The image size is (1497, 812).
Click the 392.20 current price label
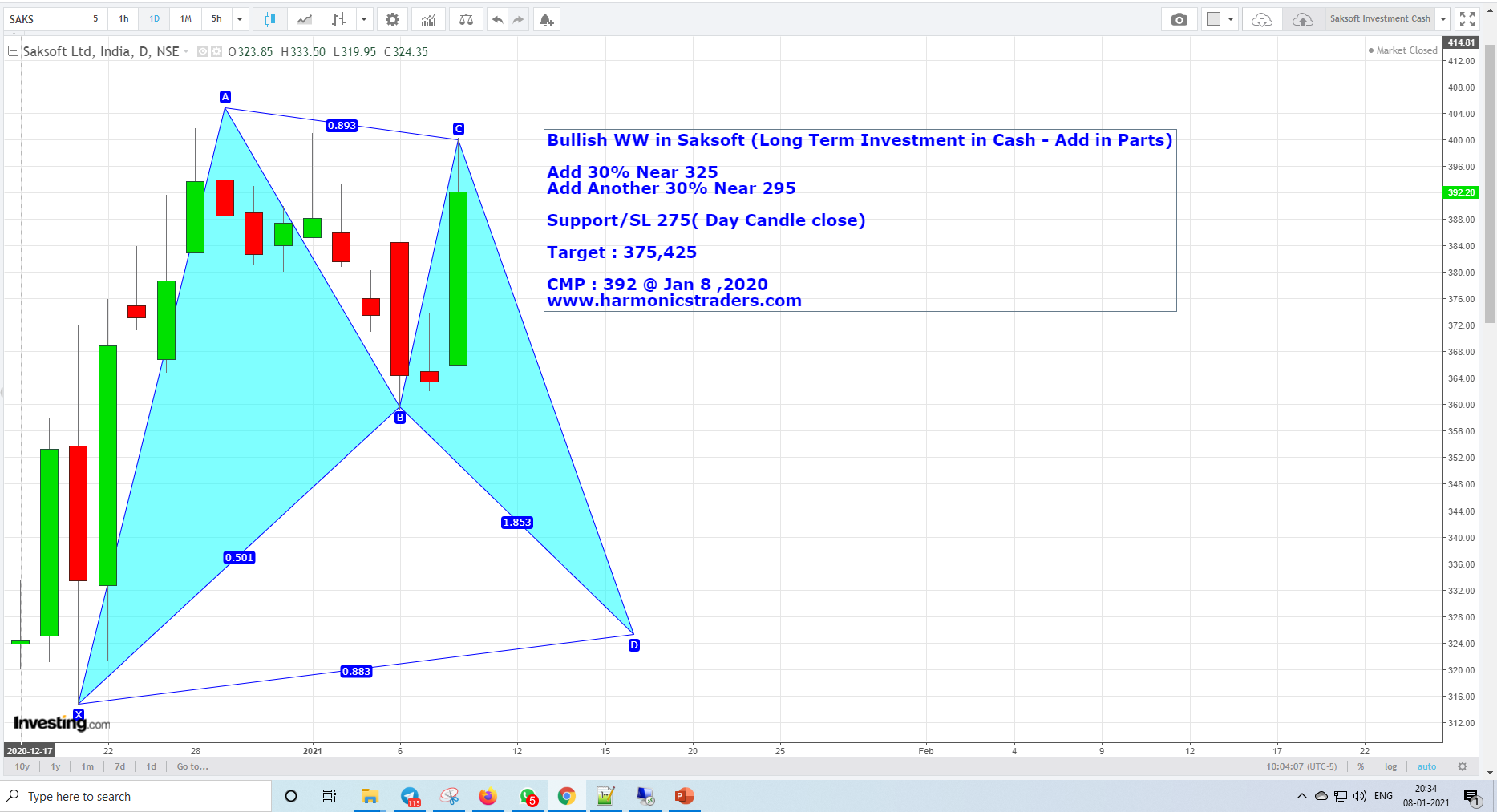pos(1461,192)
